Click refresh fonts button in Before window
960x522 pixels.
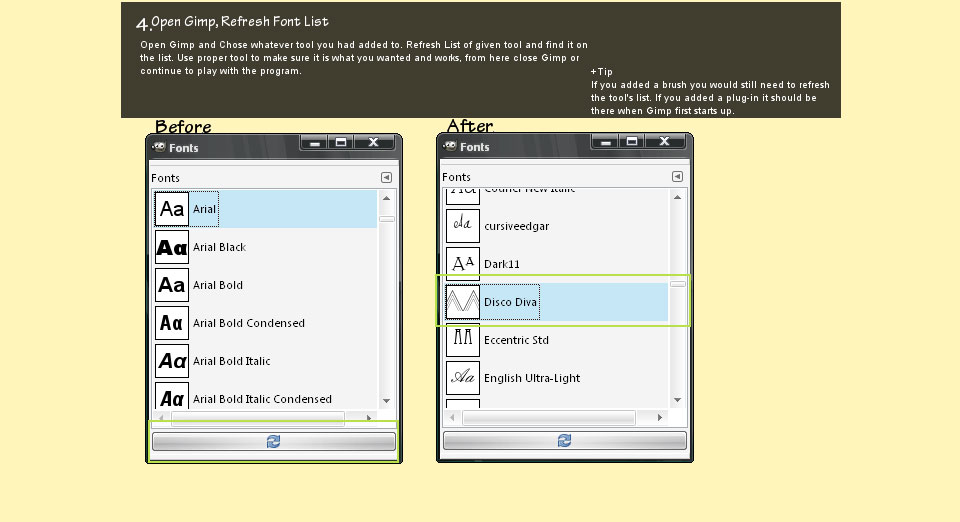pyautogui.click(x=274, y=441)
